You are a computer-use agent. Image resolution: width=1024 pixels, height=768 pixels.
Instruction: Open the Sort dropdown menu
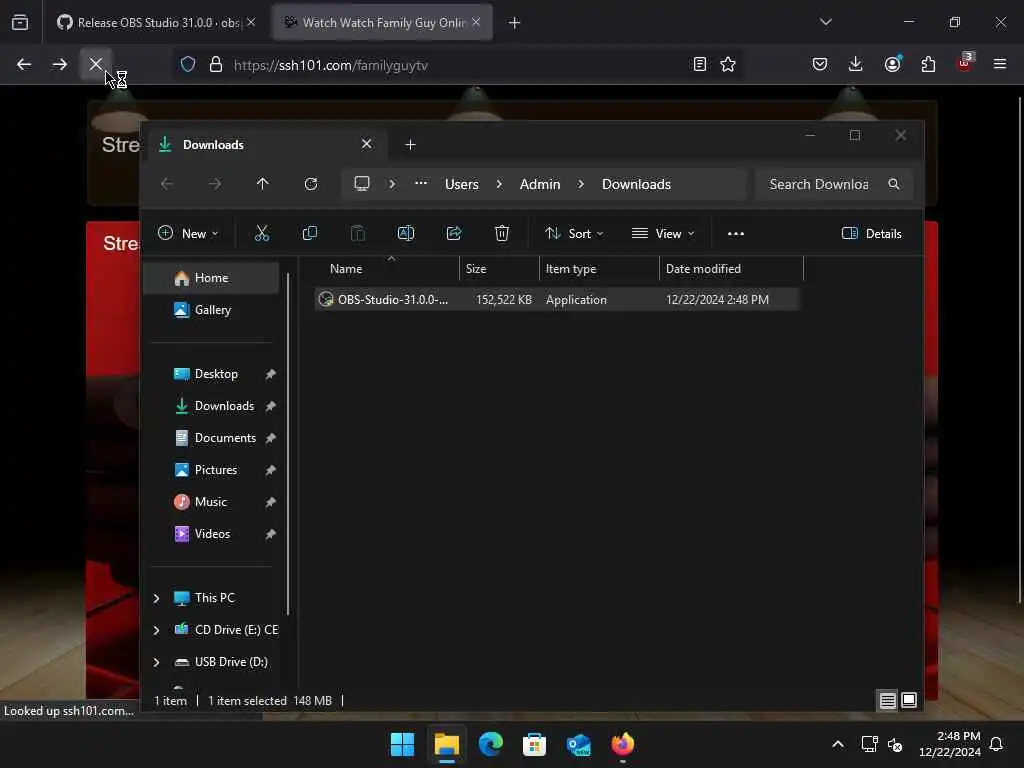[x=574, y=234]
